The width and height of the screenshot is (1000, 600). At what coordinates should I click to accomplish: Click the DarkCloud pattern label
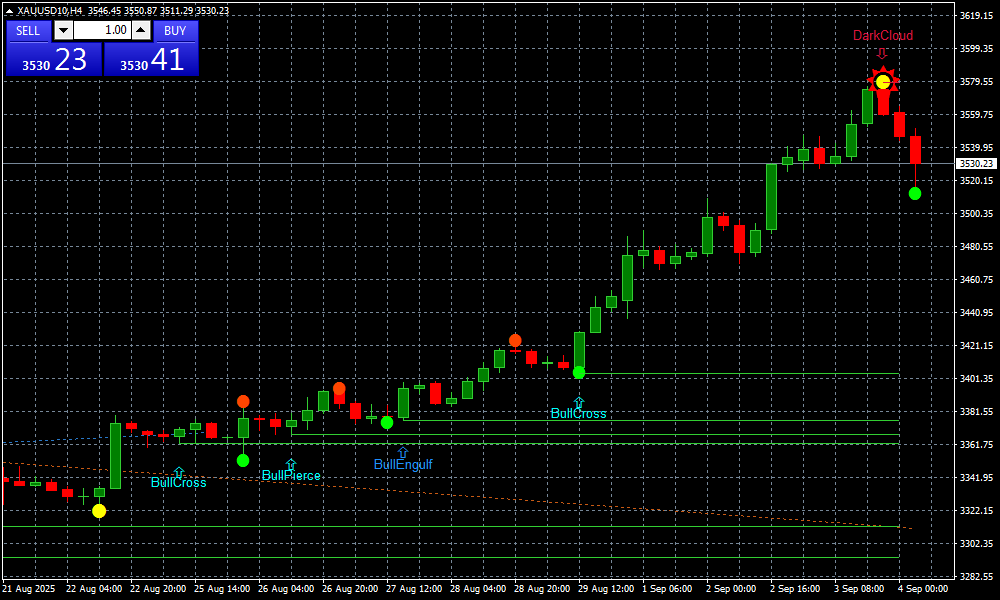pyautogui.click(x=882, y=36)
